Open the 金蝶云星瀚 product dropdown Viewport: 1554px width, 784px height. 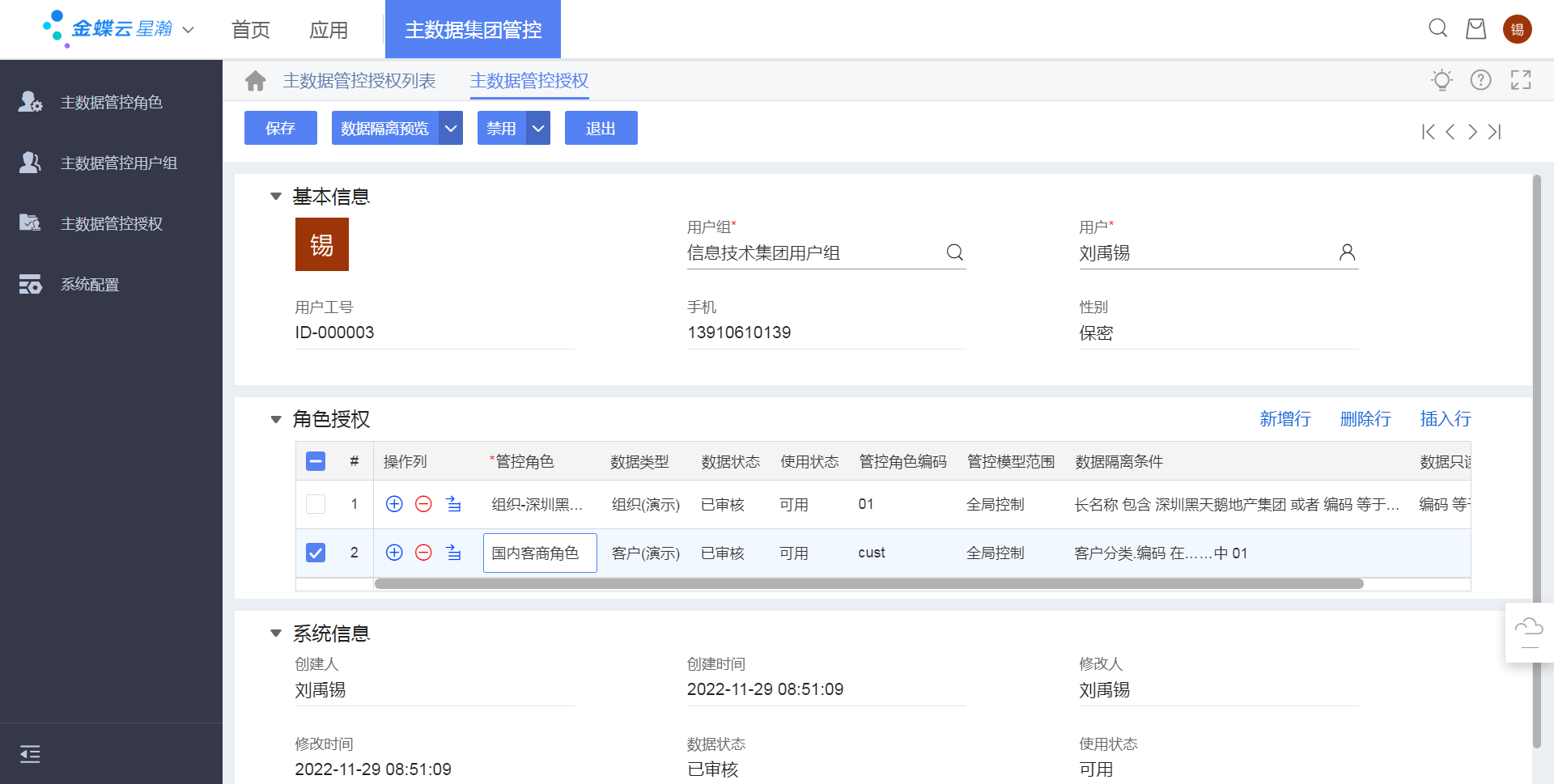pos(189,30)
